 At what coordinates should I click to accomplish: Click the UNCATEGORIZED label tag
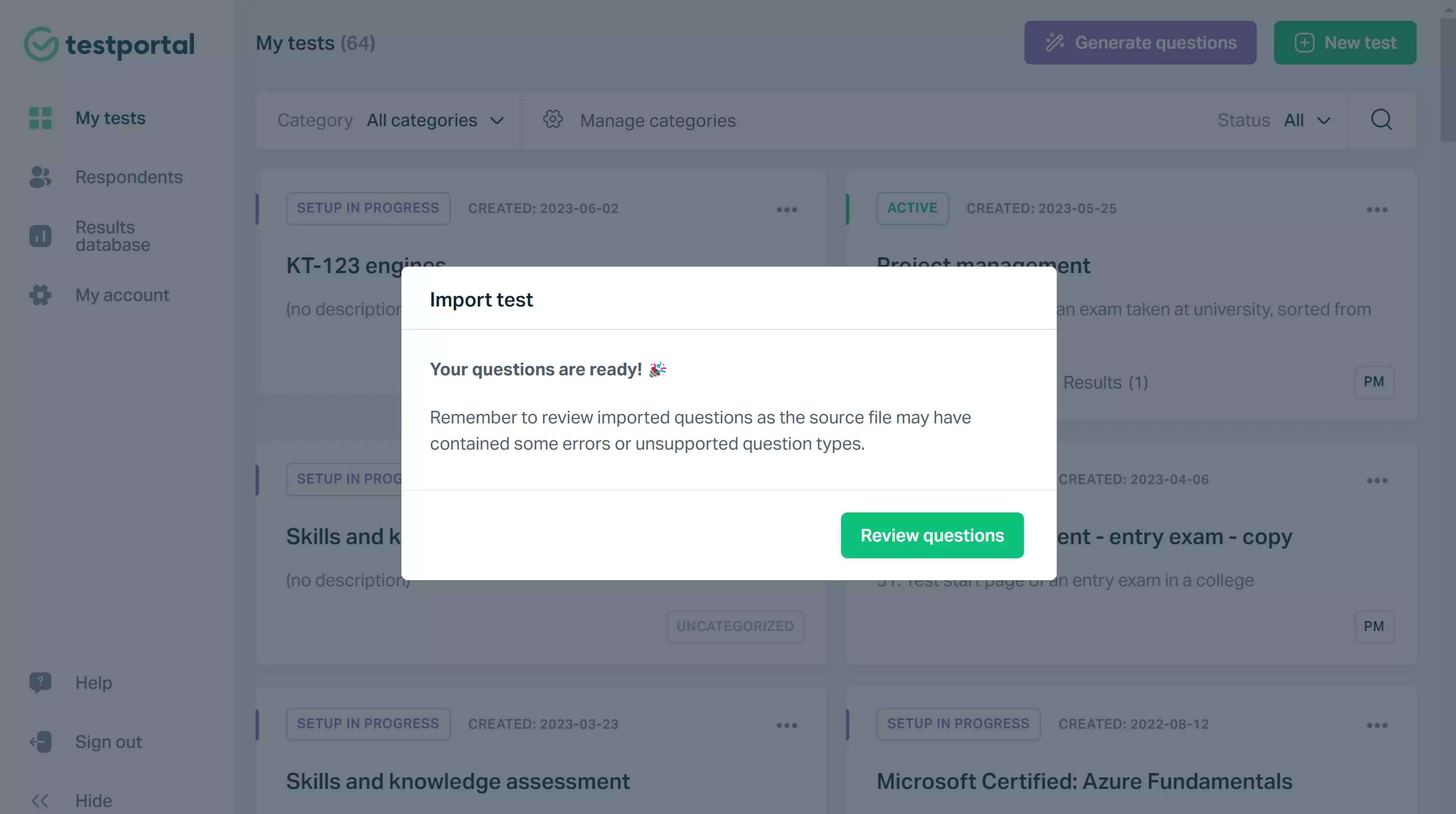pos(735,626)
